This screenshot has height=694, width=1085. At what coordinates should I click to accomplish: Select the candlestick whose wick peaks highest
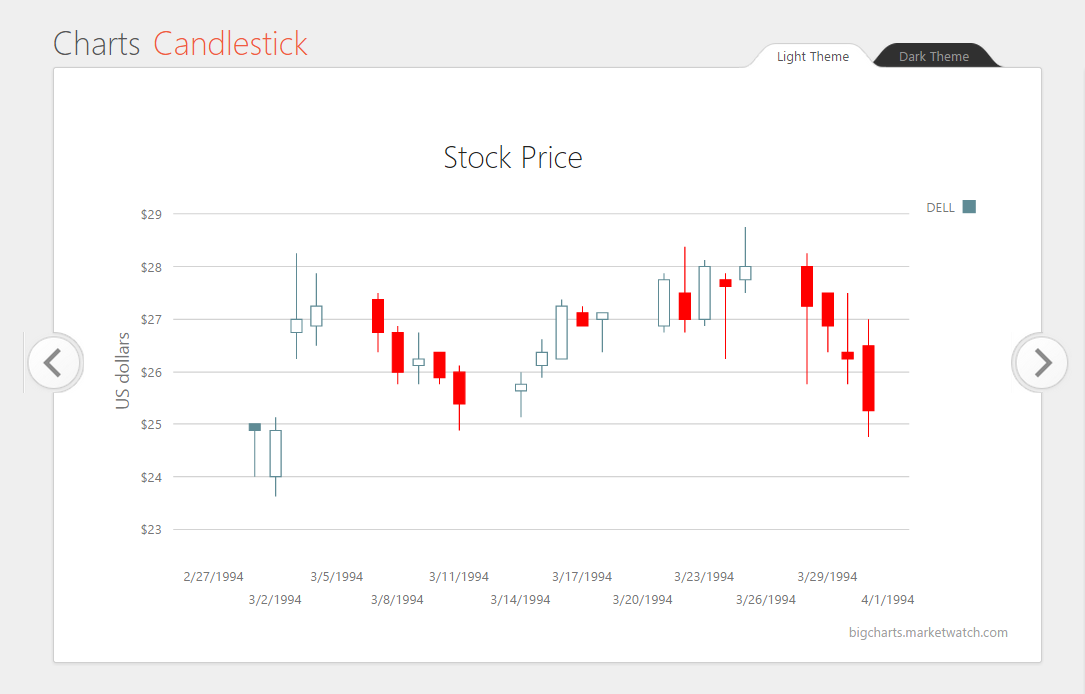(x=745, y=272)
